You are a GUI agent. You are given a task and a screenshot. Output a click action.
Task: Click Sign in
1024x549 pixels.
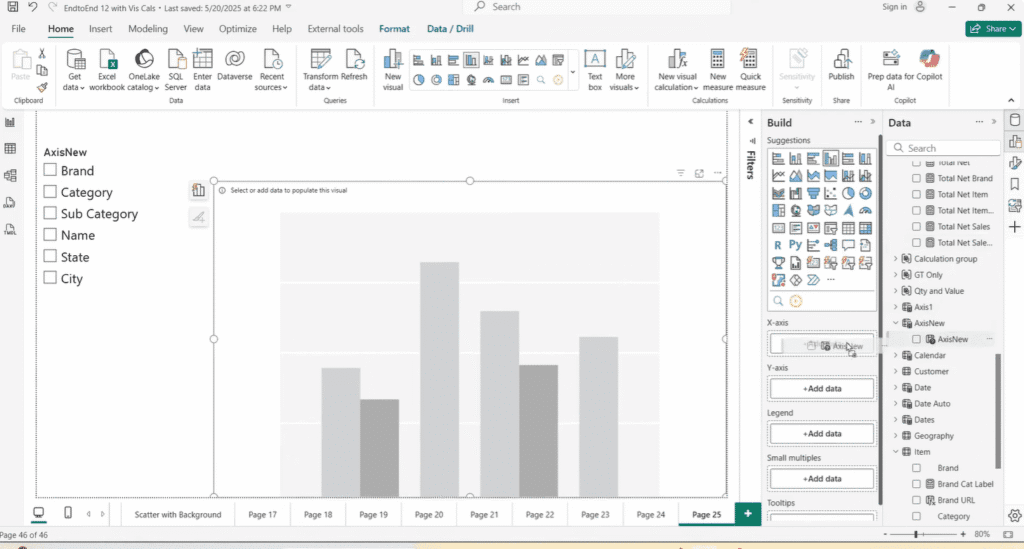(x=904, y=7)
